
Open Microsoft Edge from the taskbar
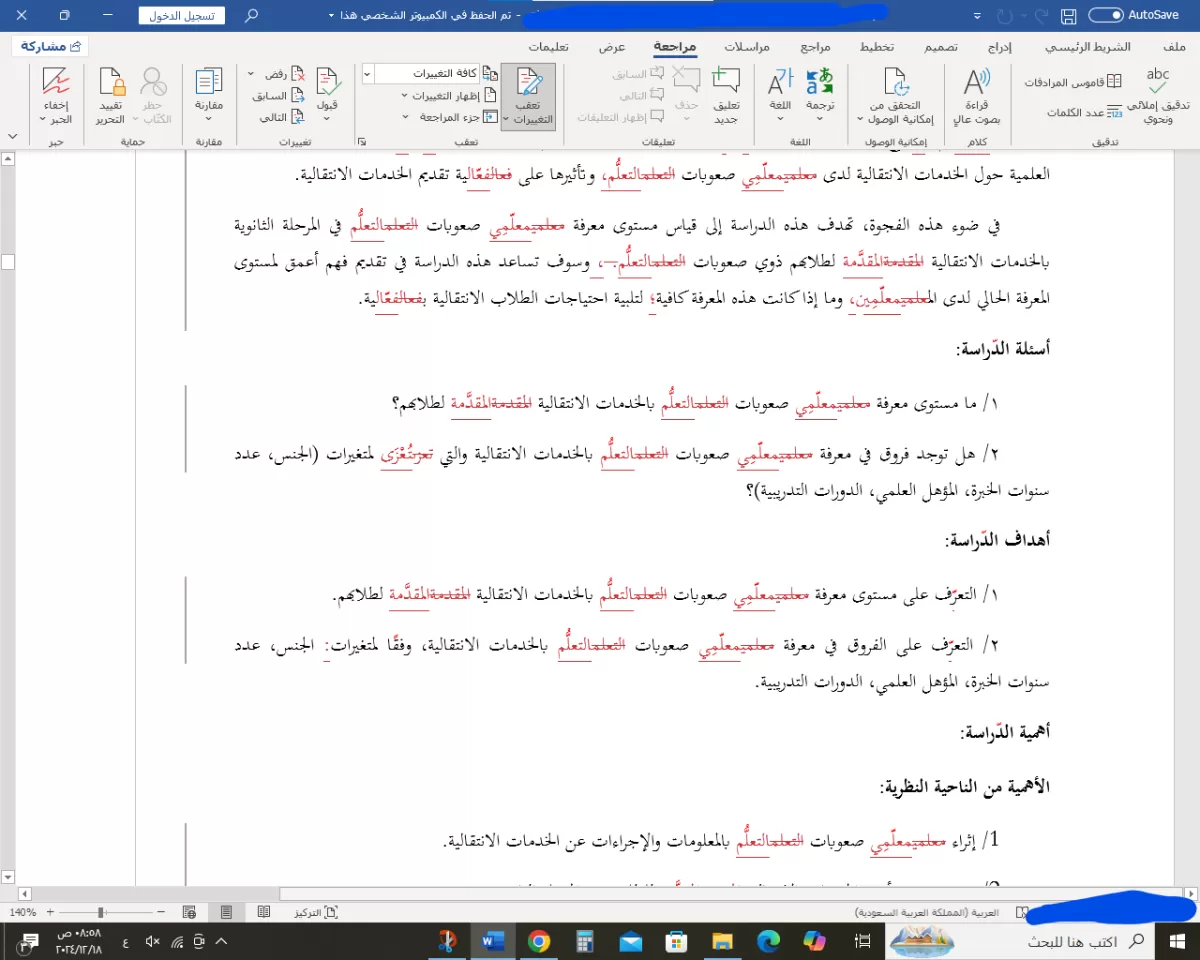click(x=769, y=941)
